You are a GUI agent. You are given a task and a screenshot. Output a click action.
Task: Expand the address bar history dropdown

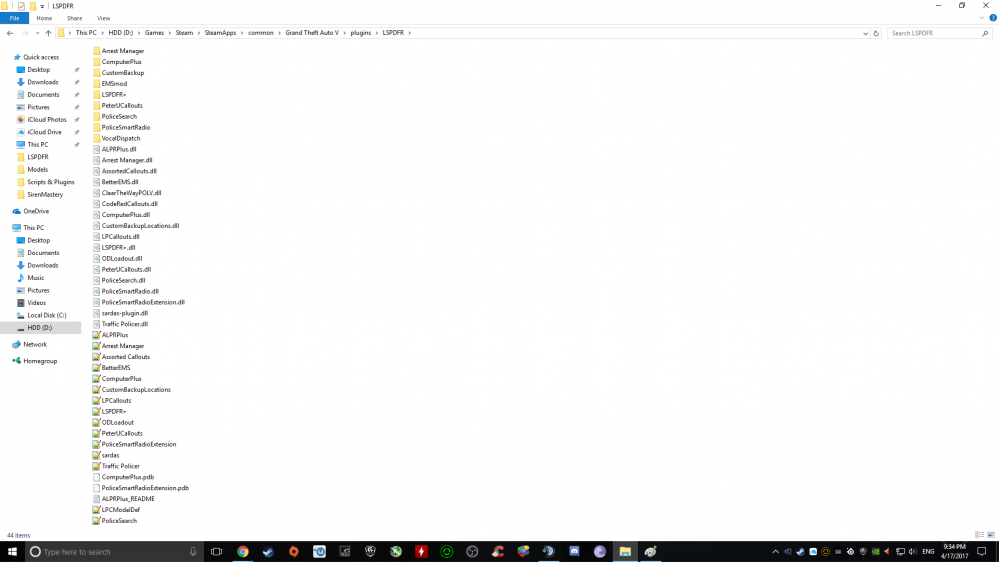click(865, 33)
